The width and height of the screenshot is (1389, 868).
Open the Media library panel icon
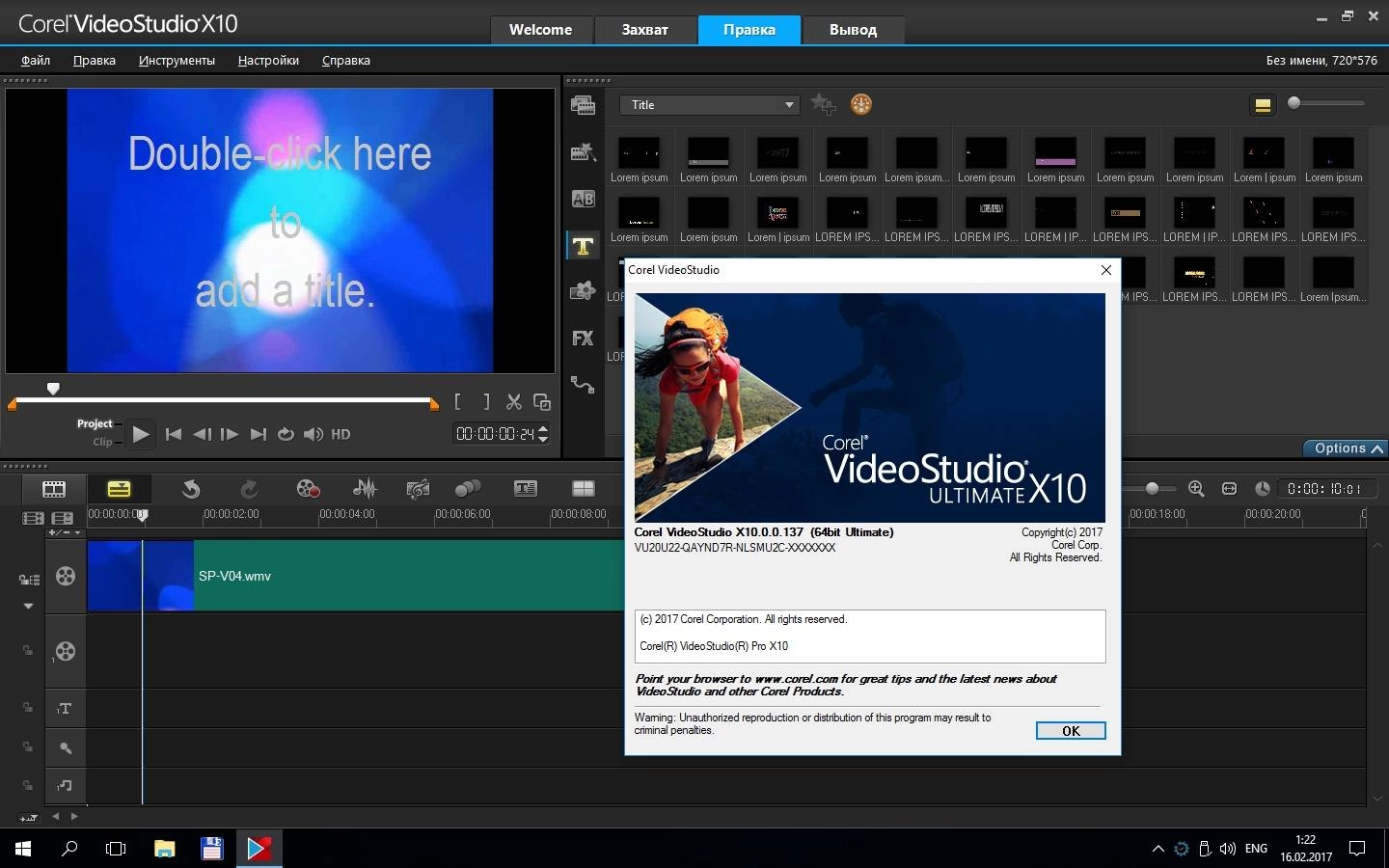click(x=583, y=105)
